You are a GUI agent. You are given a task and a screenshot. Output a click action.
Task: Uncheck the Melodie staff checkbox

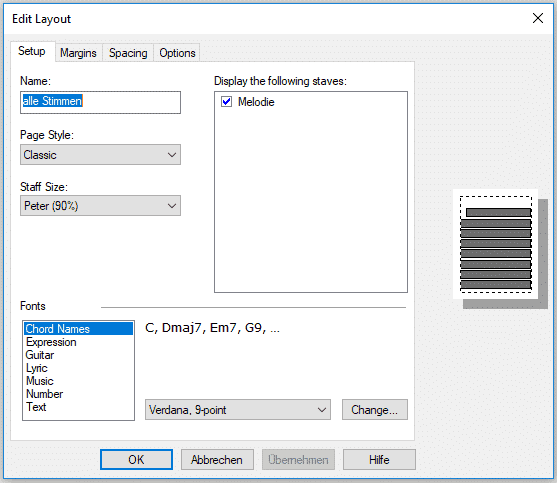pyautogui.click(x=227, y=102)
